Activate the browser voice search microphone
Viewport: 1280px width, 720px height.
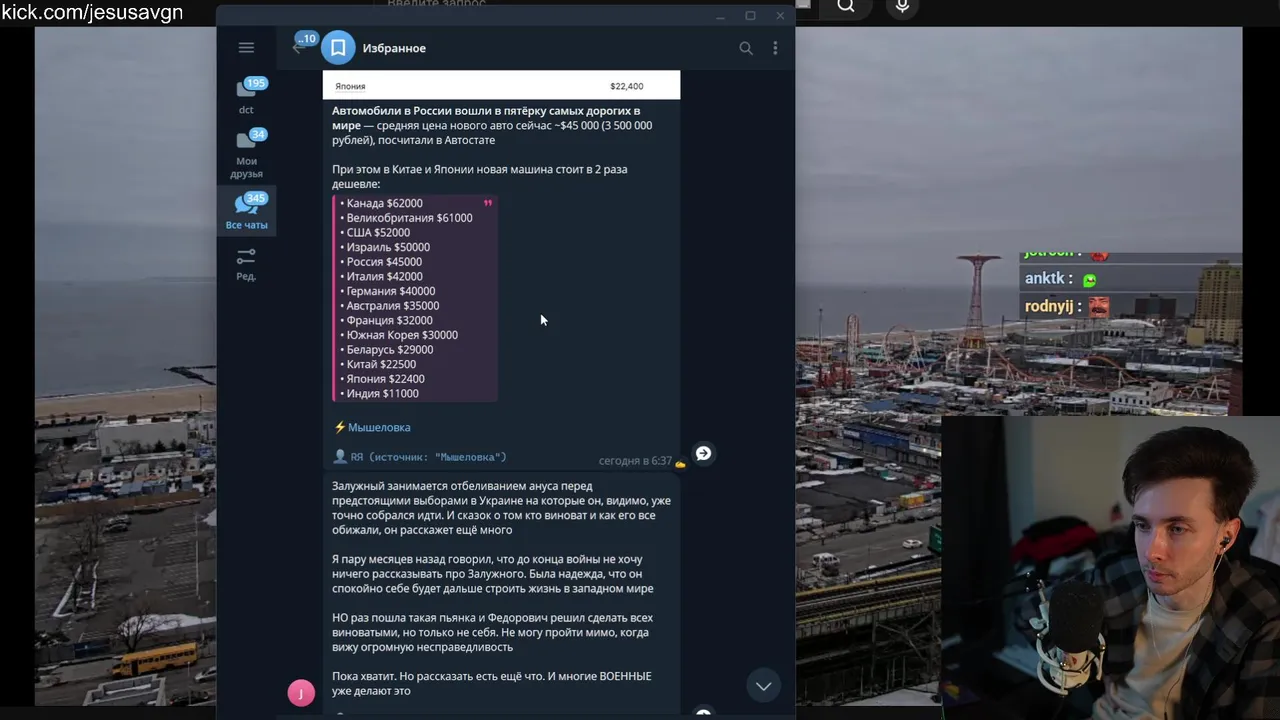(x=902, y=6)
